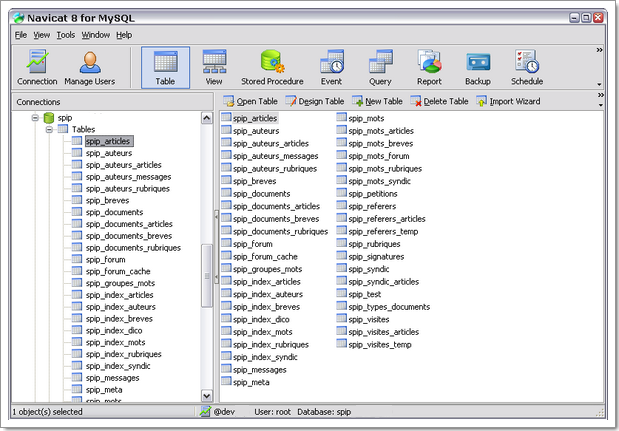
Task: Select spip_documents in list pane
Action: point(261,194)
